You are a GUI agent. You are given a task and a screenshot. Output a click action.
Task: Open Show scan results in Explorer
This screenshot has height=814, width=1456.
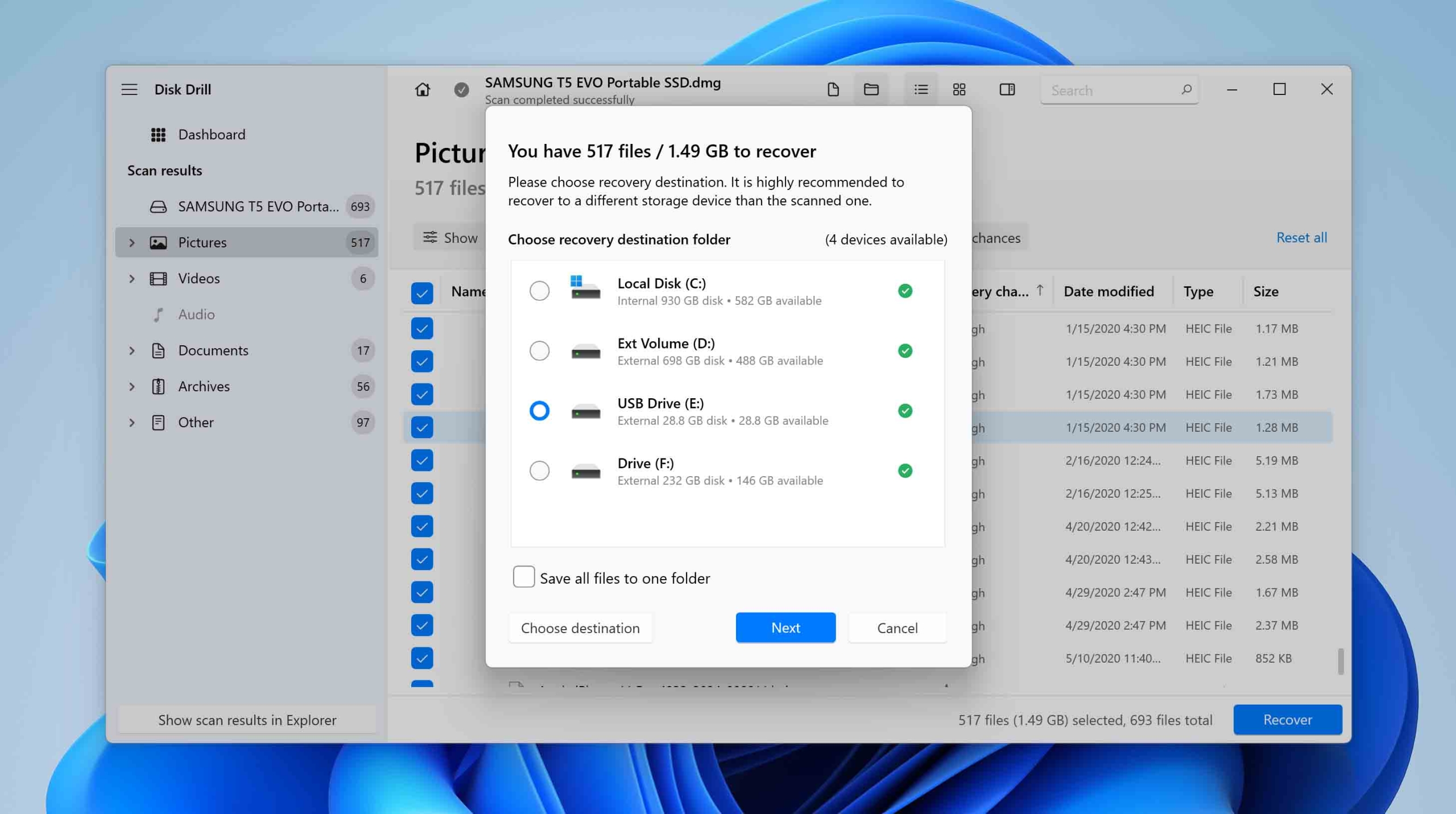(x=247, y=720)
